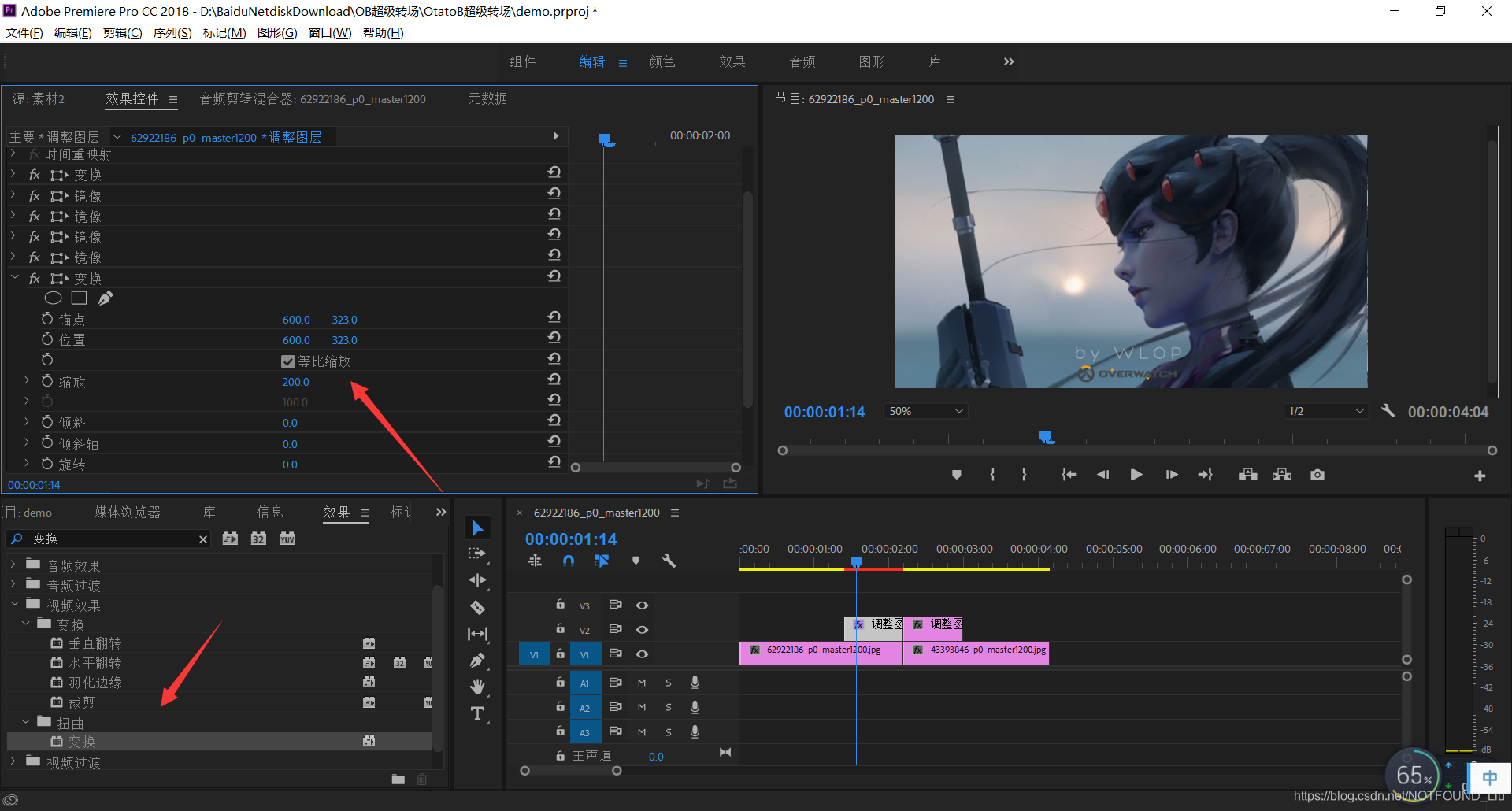Expand the 视频过渡 folder
The width and height of the screenshot is (1512, 811).
pos(13,761)
